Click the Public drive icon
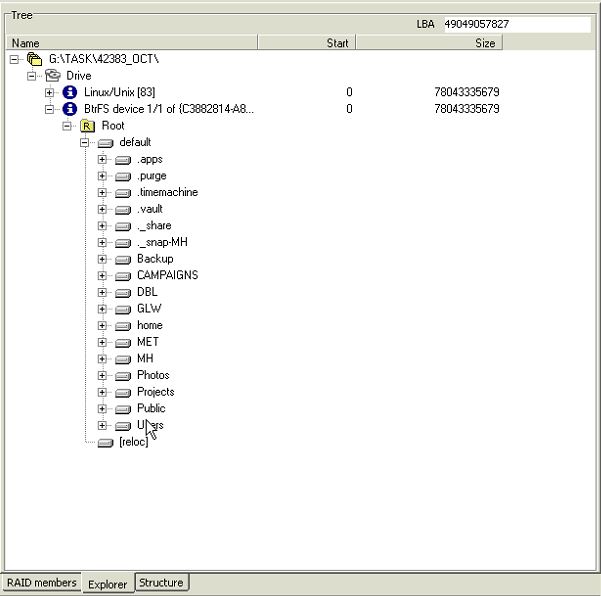Image resolution: width=601 pixels, height=596 pixels. (x=123, y=409)
